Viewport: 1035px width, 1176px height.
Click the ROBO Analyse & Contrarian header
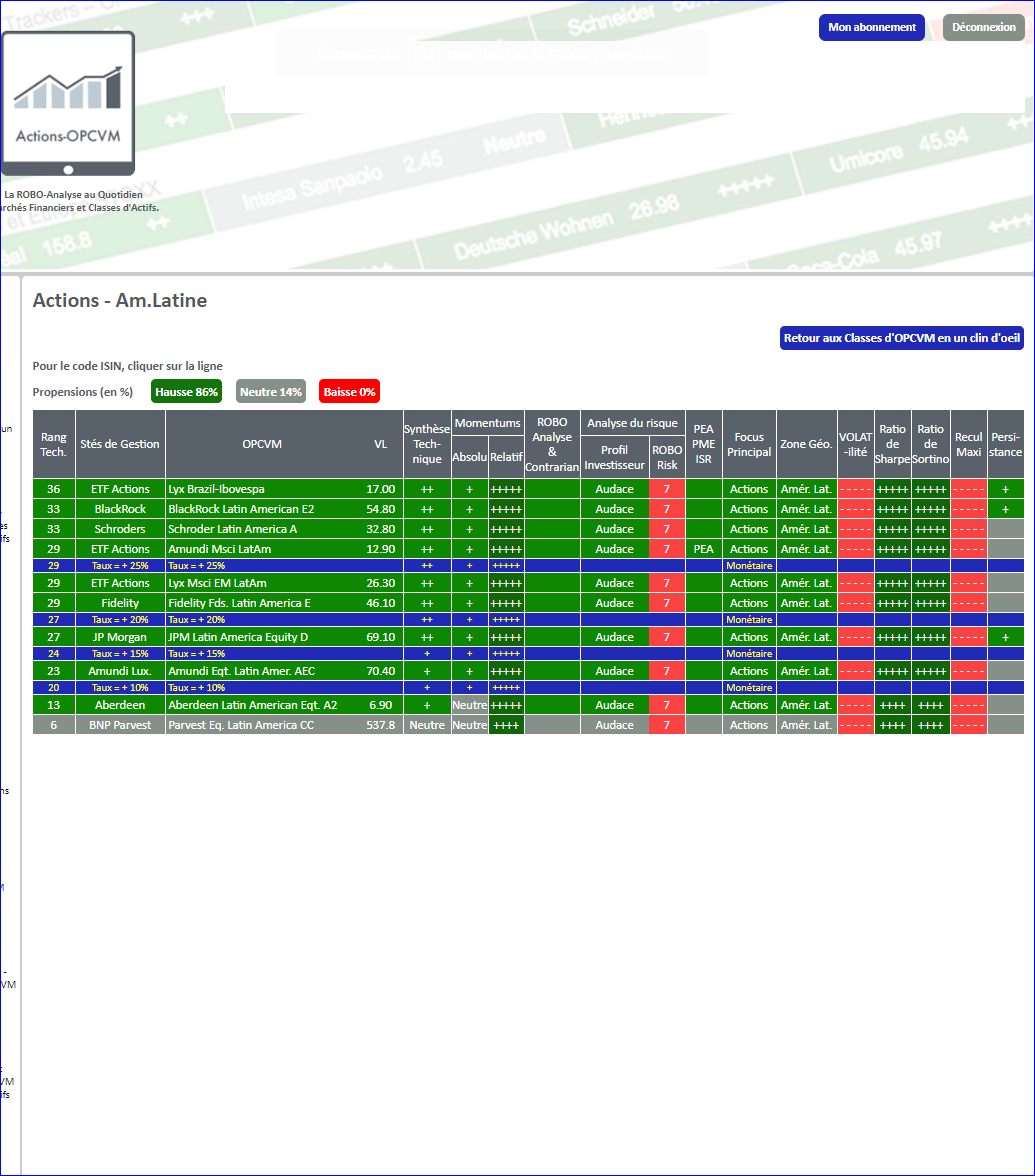coord(552,444)
